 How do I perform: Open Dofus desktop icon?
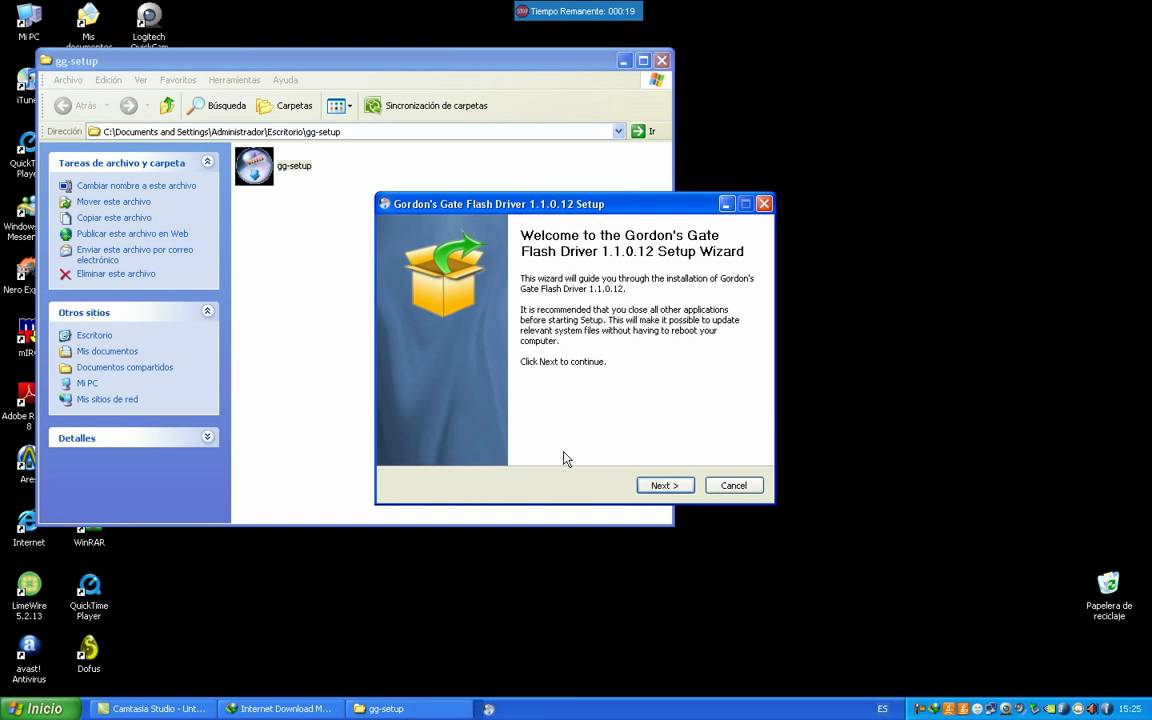pos(89,654)
